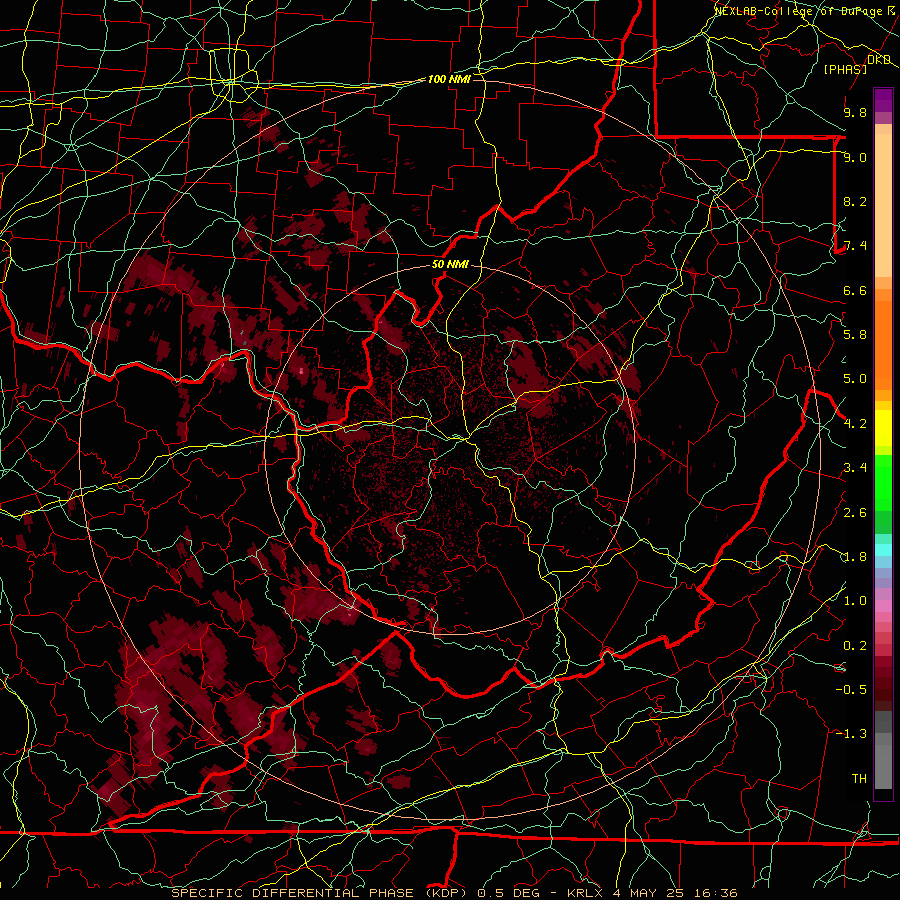Image resolution: width=900 pixels, height=900 pixels.
Task: Click the 6.6 value on color scale
Action: [x=855, y=290]
